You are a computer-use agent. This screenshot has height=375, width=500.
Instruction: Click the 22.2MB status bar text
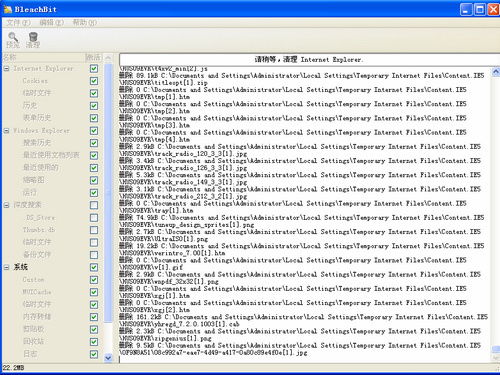[13, 368]
